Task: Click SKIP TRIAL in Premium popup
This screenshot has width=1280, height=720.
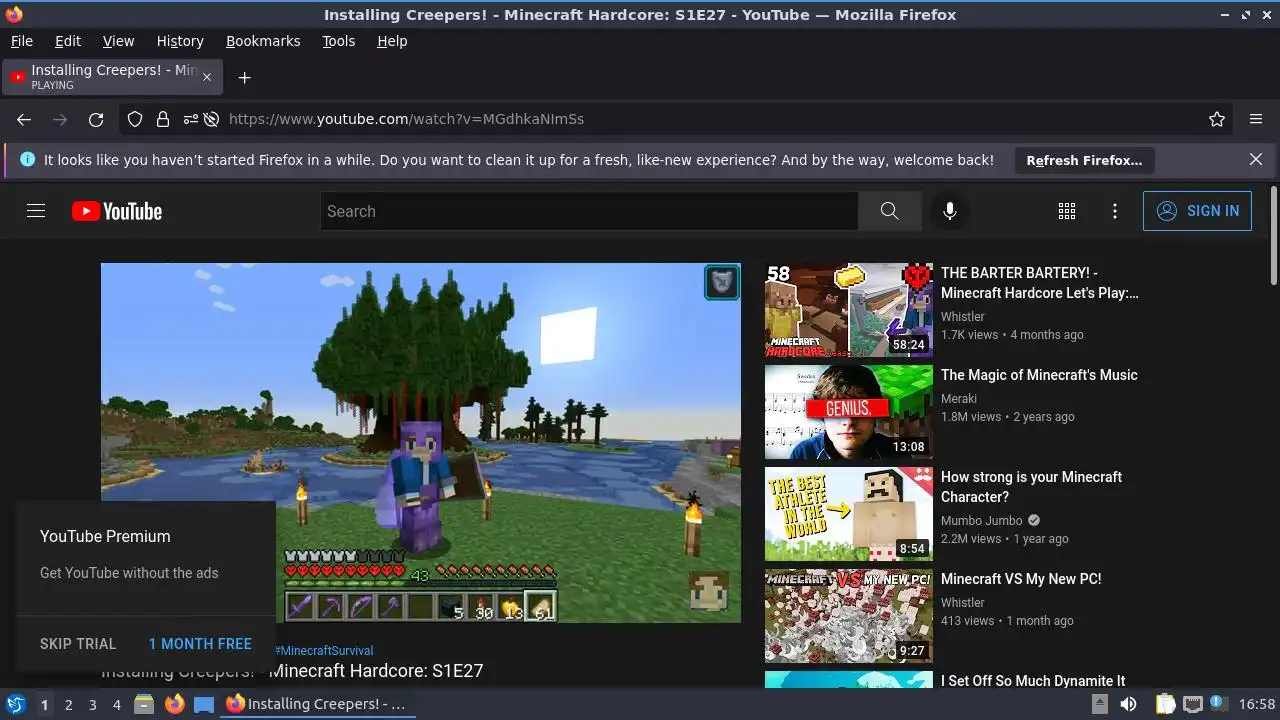Action: pyautogui.click(x=78, y=644)
